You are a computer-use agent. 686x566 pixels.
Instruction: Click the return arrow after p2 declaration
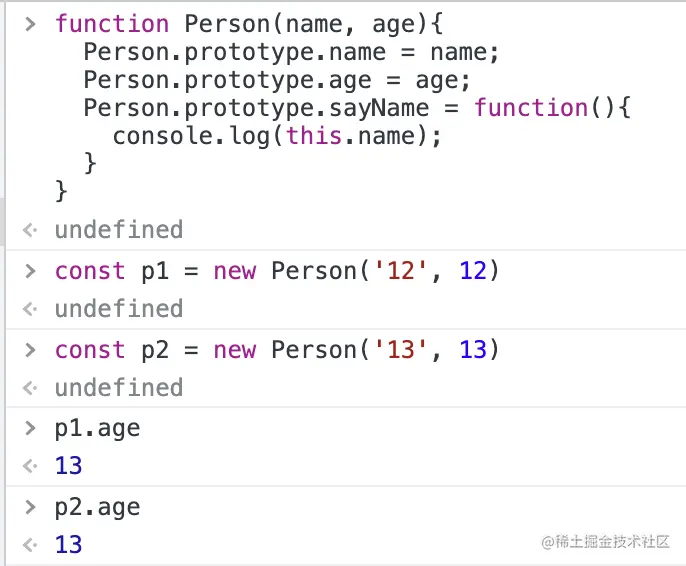(30, 388)
